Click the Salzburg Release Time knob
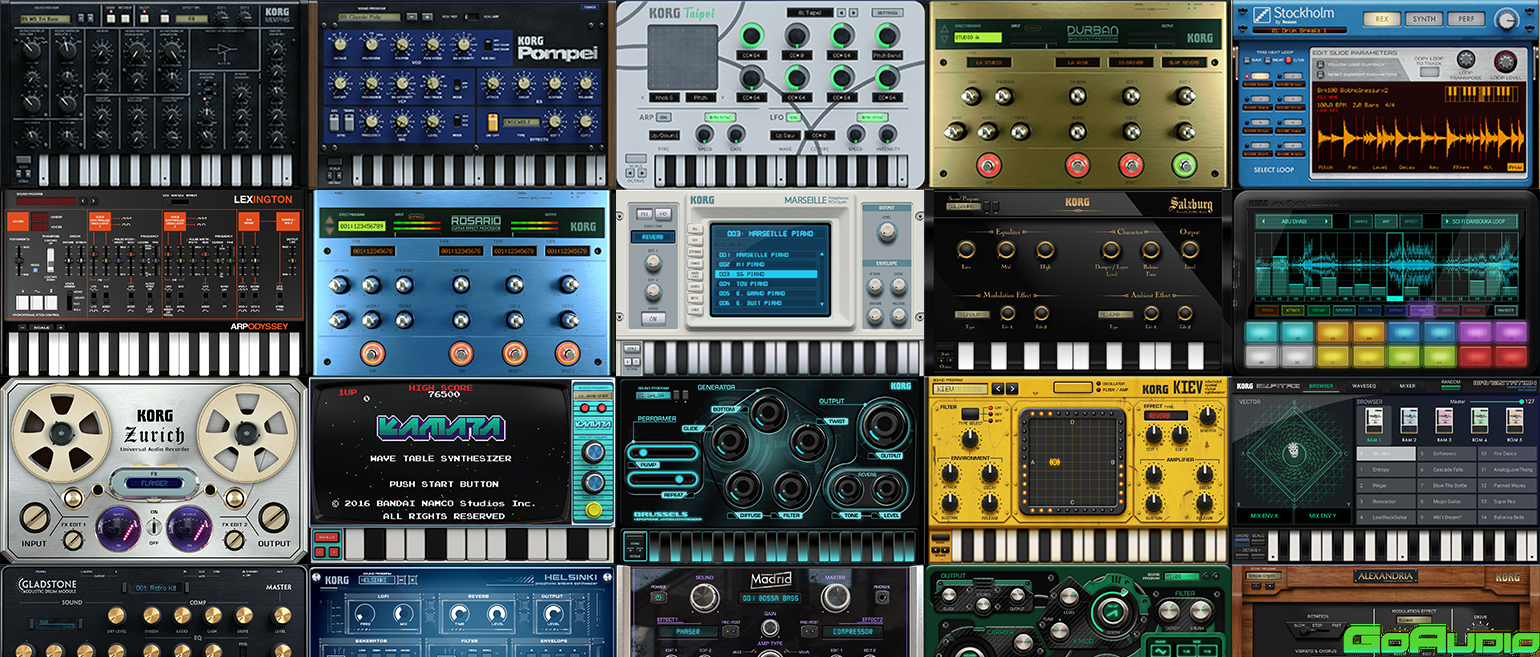 pyautogui.click(x=1151, y=250)
